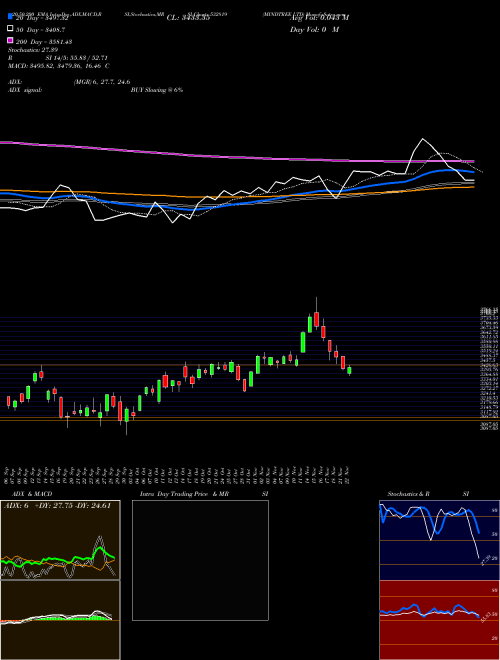The height and width of the screenshot is (660, 500).
Task: Click the blue 20 Day EMA legend swatch
Action: (x=10, y=17)
